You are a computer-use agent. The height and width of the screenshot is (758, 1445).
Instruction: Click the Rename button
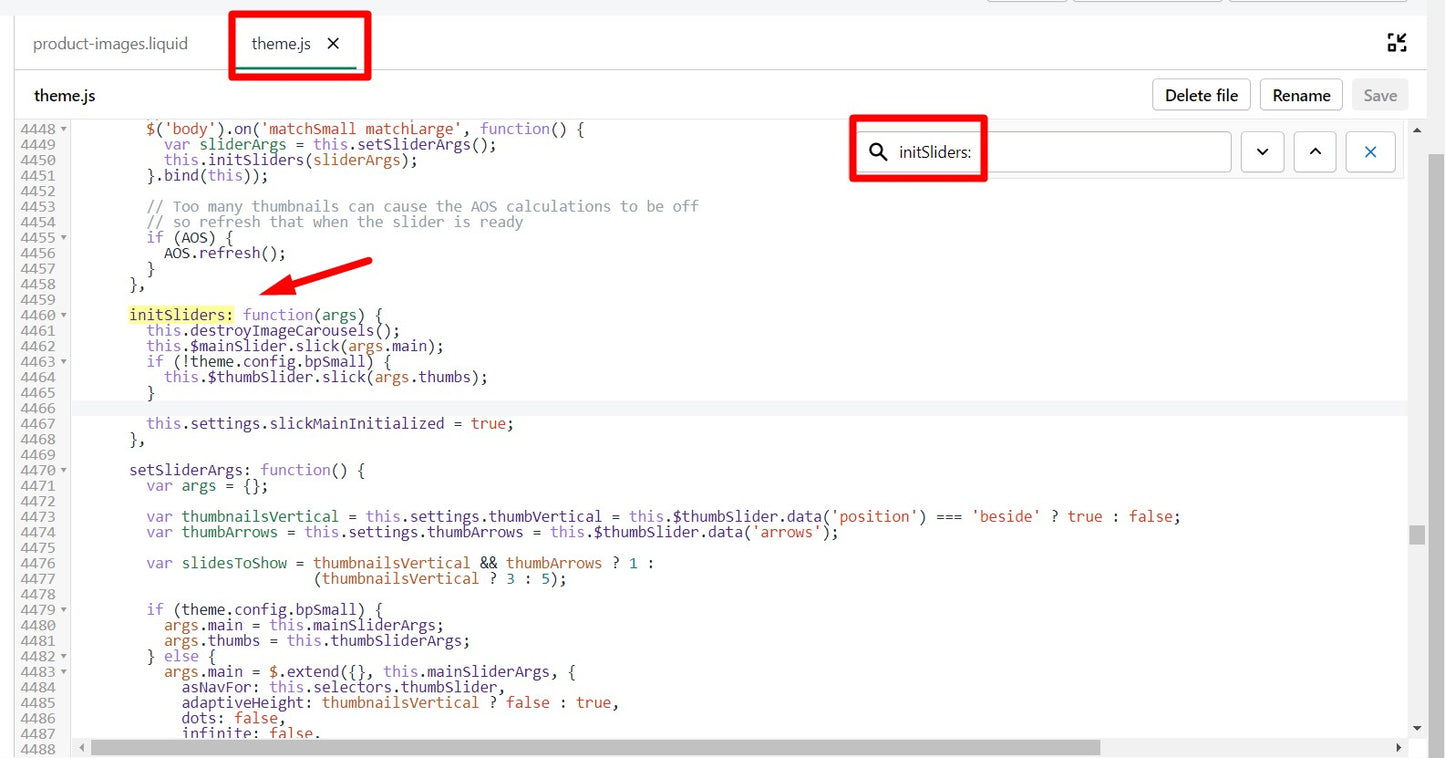pyautogui.click(x=1301, y=96)
